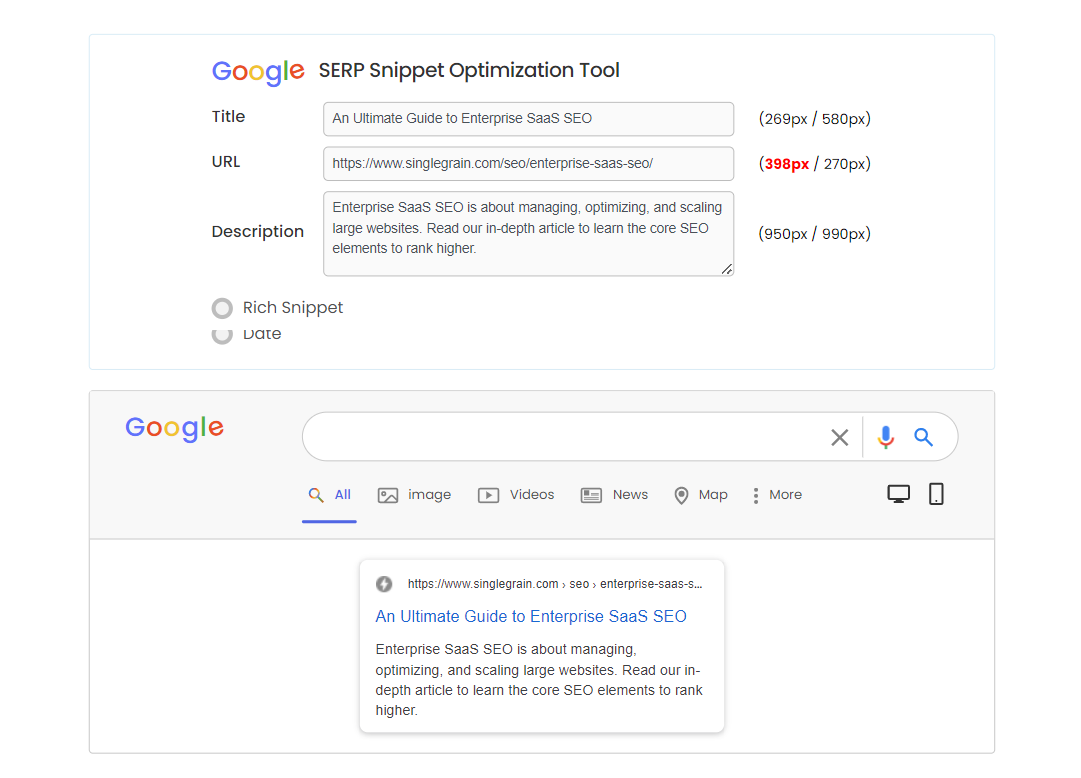
Task: Click the Google logo in preview header
Action: click(x=175, y=428)
